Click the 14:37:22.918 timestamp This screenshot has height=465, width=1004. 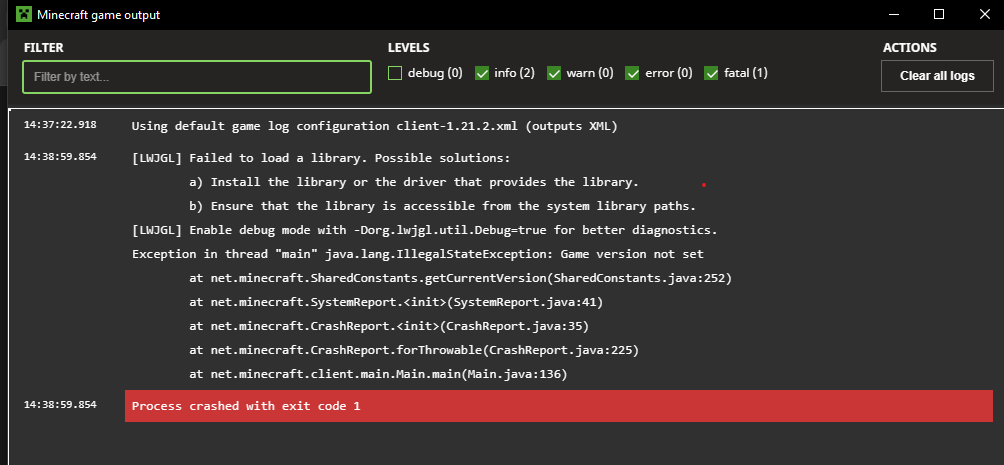pos(60,125)
